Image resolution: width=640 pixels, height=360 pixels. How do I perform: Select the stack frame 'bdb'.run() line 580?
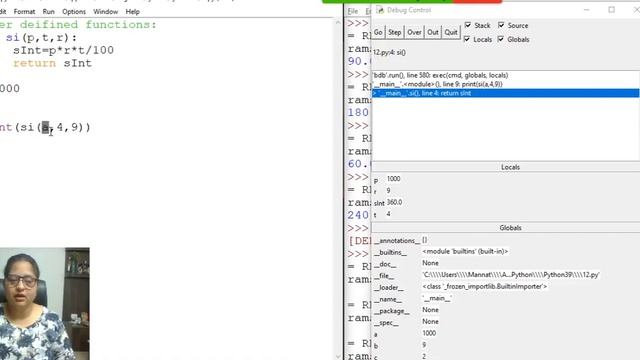pos(505,75)
